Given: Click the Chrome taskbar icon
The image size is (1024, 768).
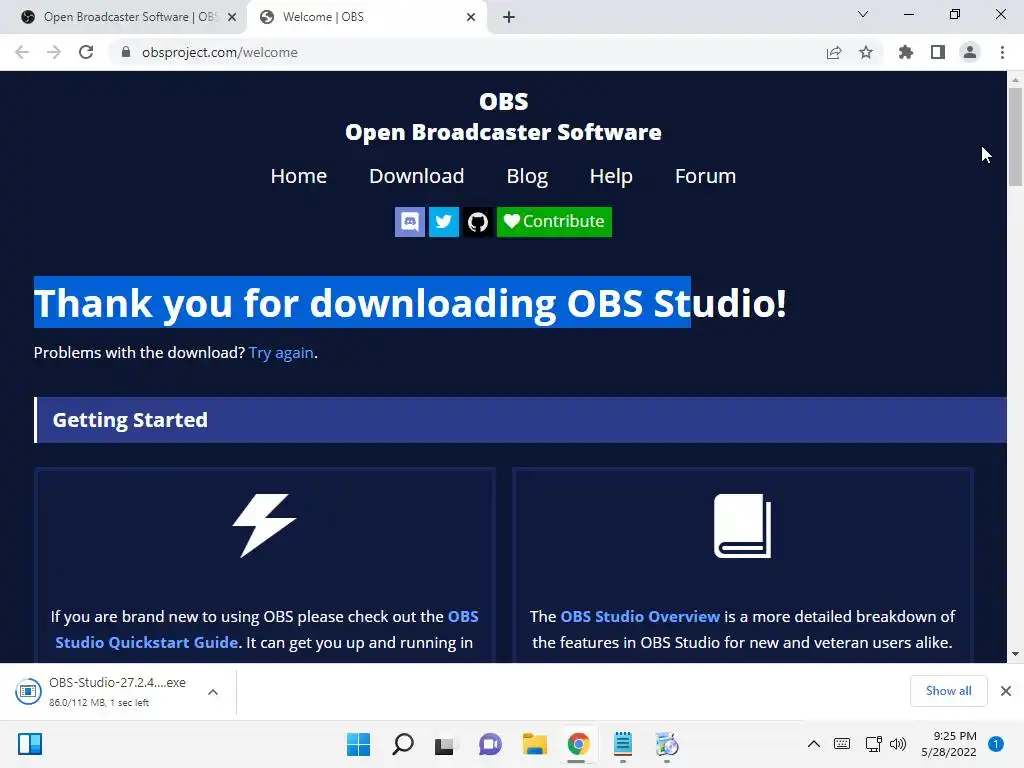Looking at the screenshot, I should [578, 744].
